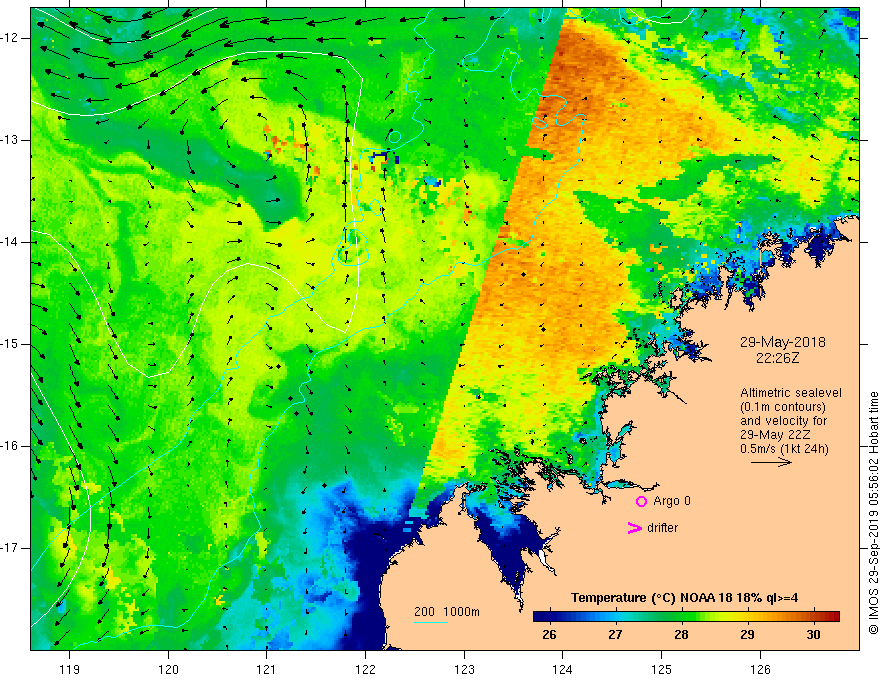
Task: Click the 'and velocity for' legend line
Action: (x=783, y=421)
